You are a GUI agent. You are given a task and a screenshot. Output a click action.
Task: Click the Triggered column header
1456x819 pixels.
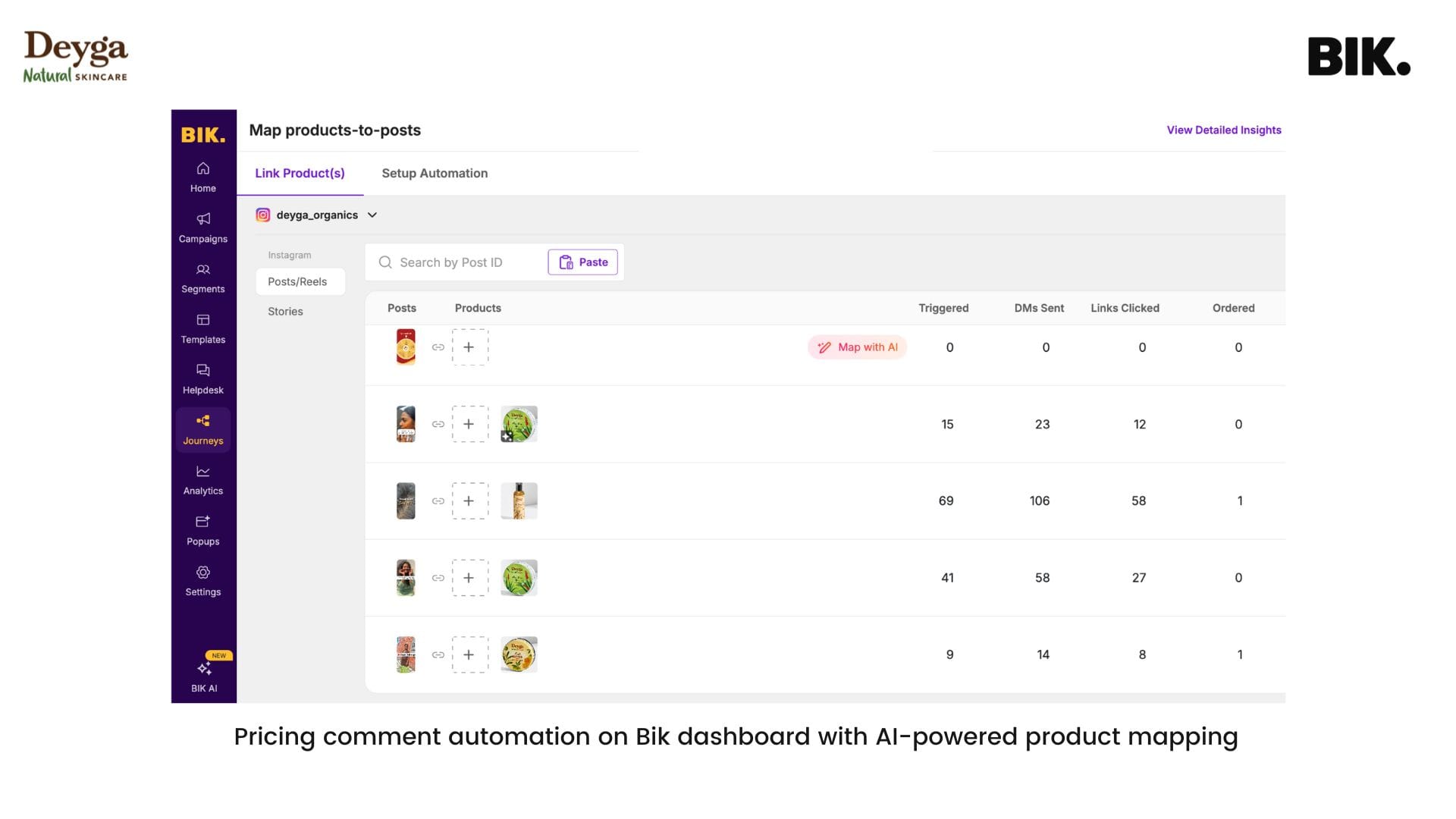coord(943,309)
